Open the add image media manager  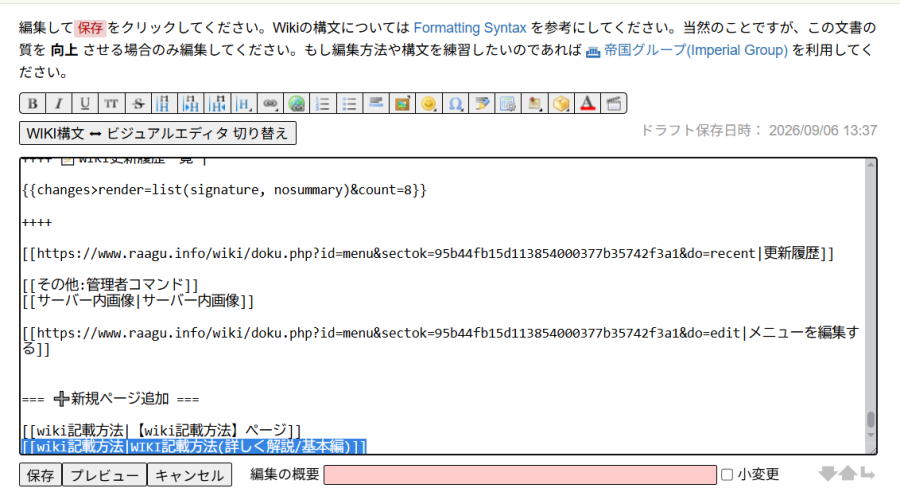pyautogui.click(x=402, y=104)
